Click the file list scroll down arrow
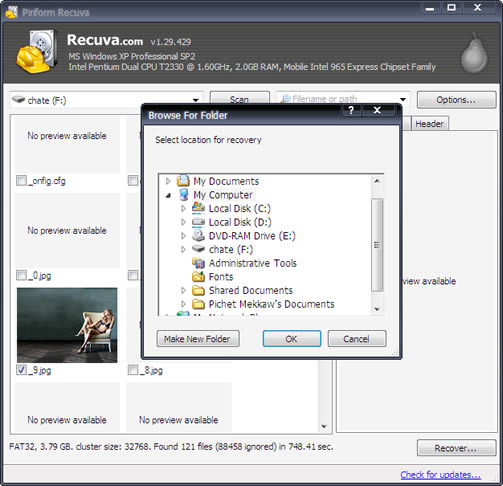Screen dimensions: 503x486 [x=324, y=426]
